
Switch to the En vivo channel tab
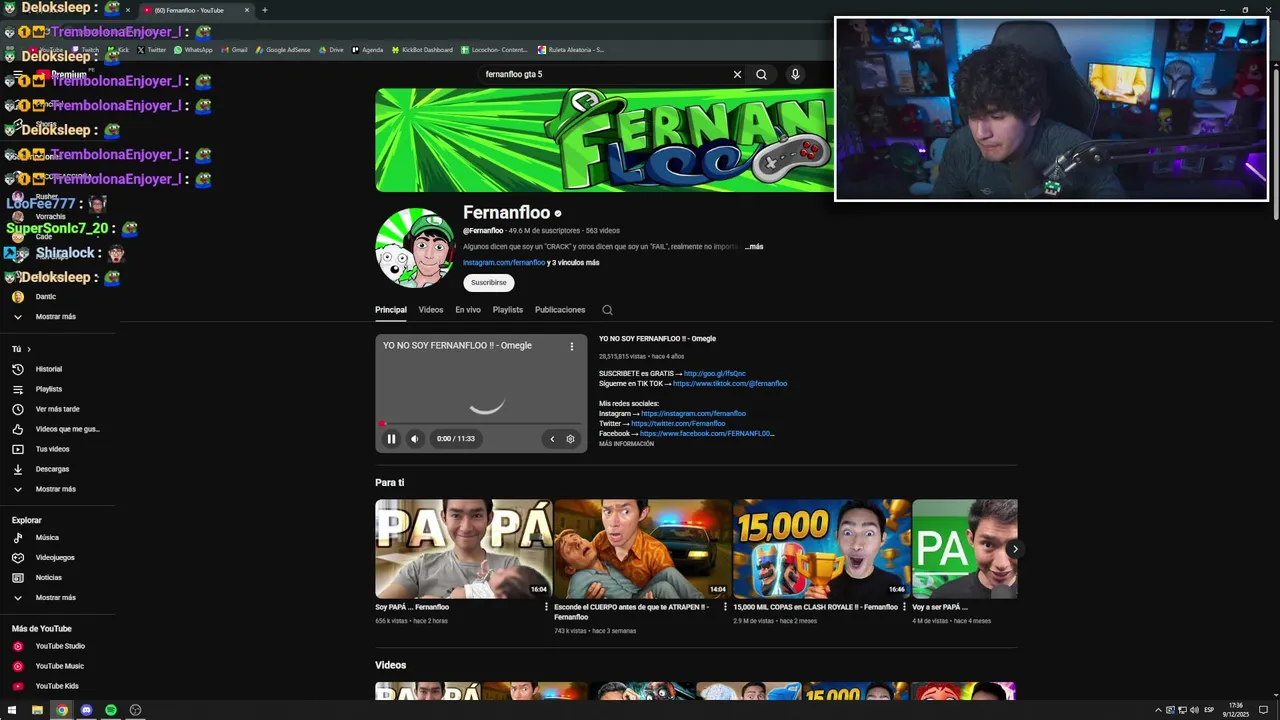468,310
